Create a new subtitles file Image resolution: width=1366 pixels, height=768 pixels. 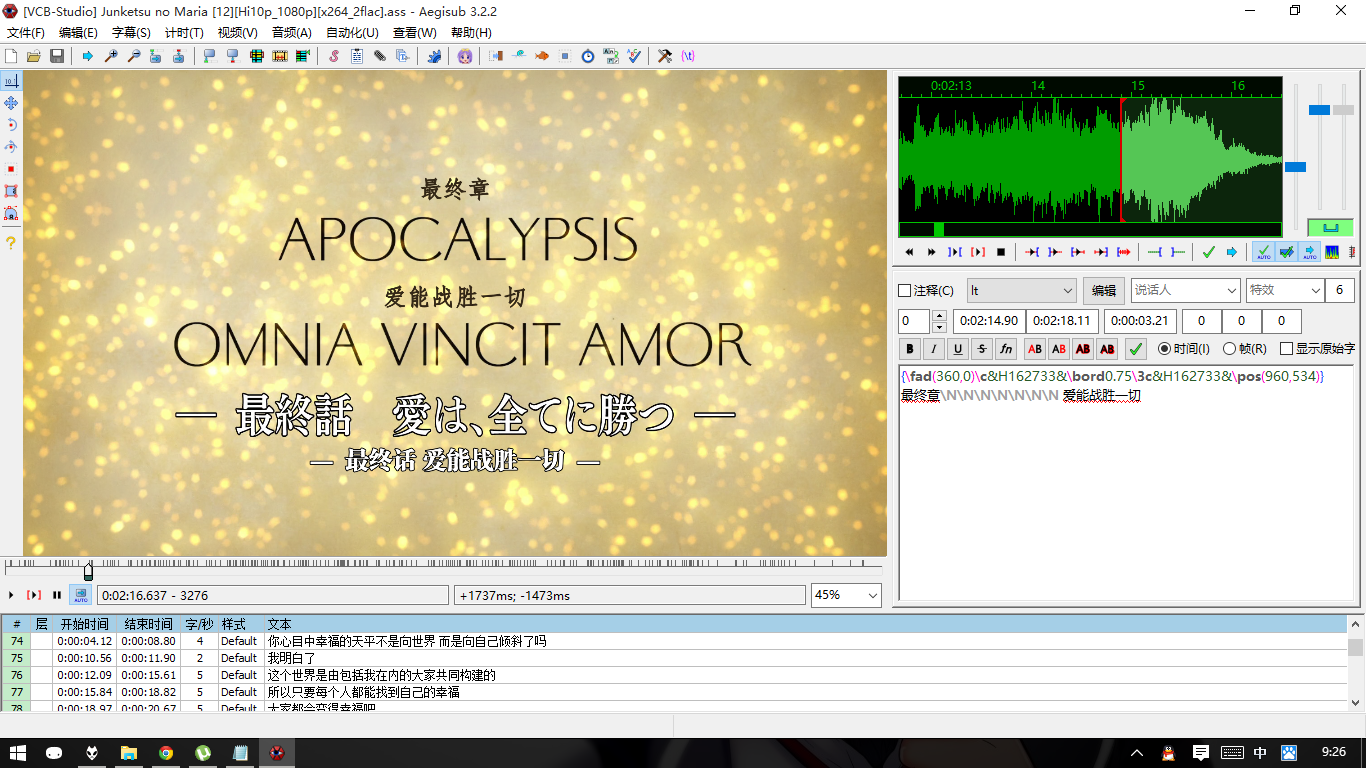click(12, 56)
